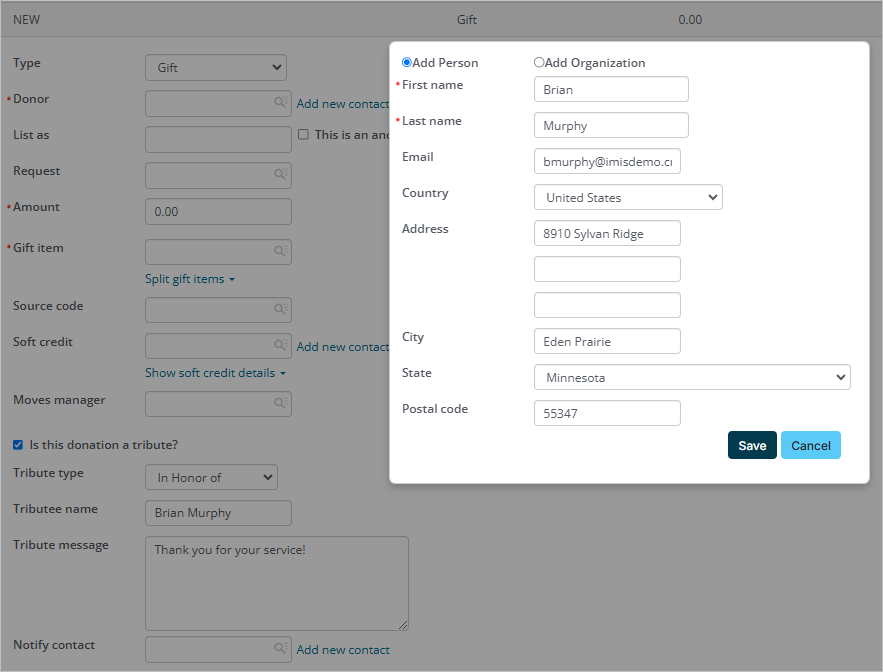Viewport: 883px width, 672px height.
Task: Click the Source code input field
Action: [218, 310]
